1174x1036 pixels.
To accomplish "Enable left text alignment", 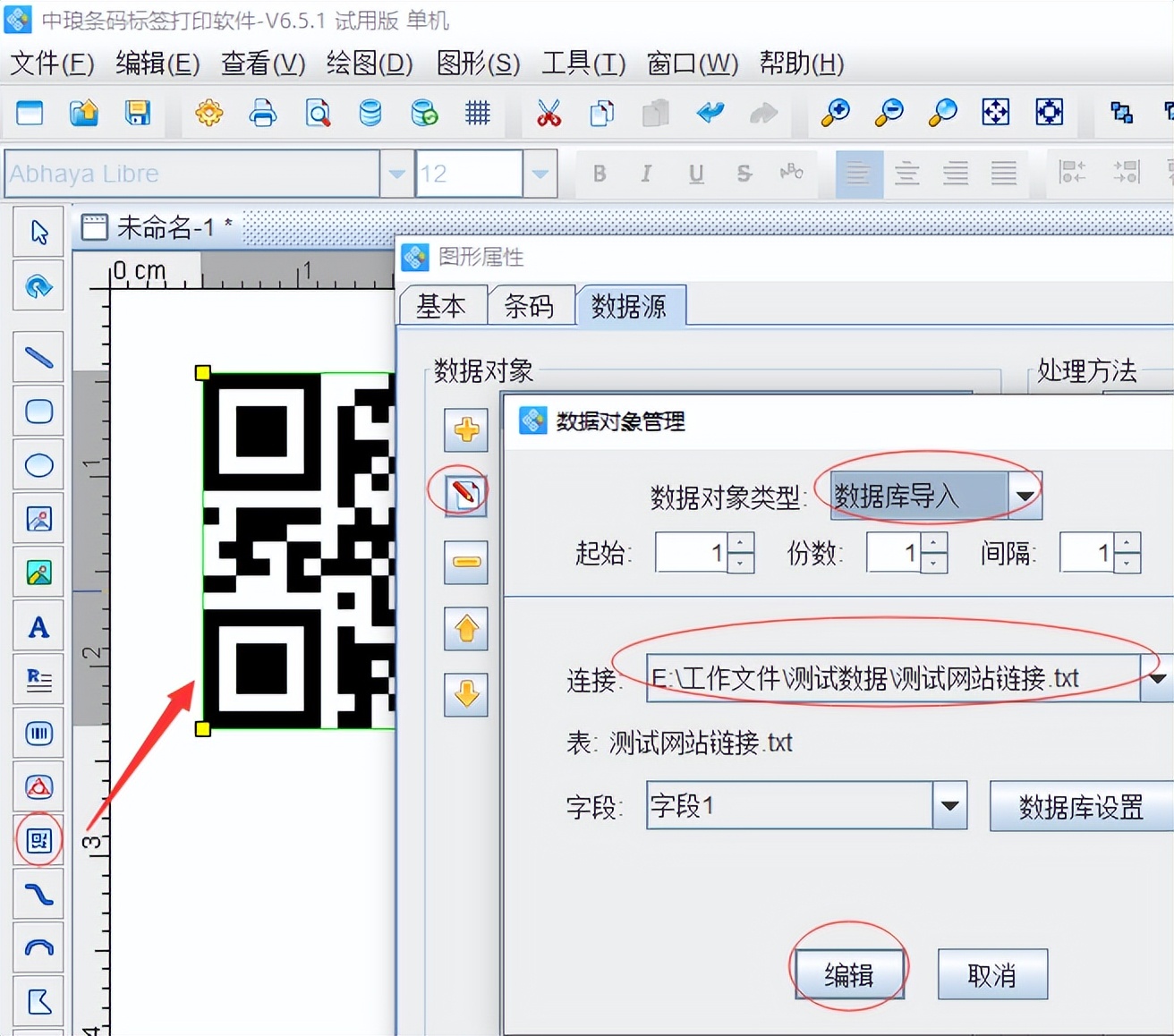I will pyautogui.click(x=859, y=174).
